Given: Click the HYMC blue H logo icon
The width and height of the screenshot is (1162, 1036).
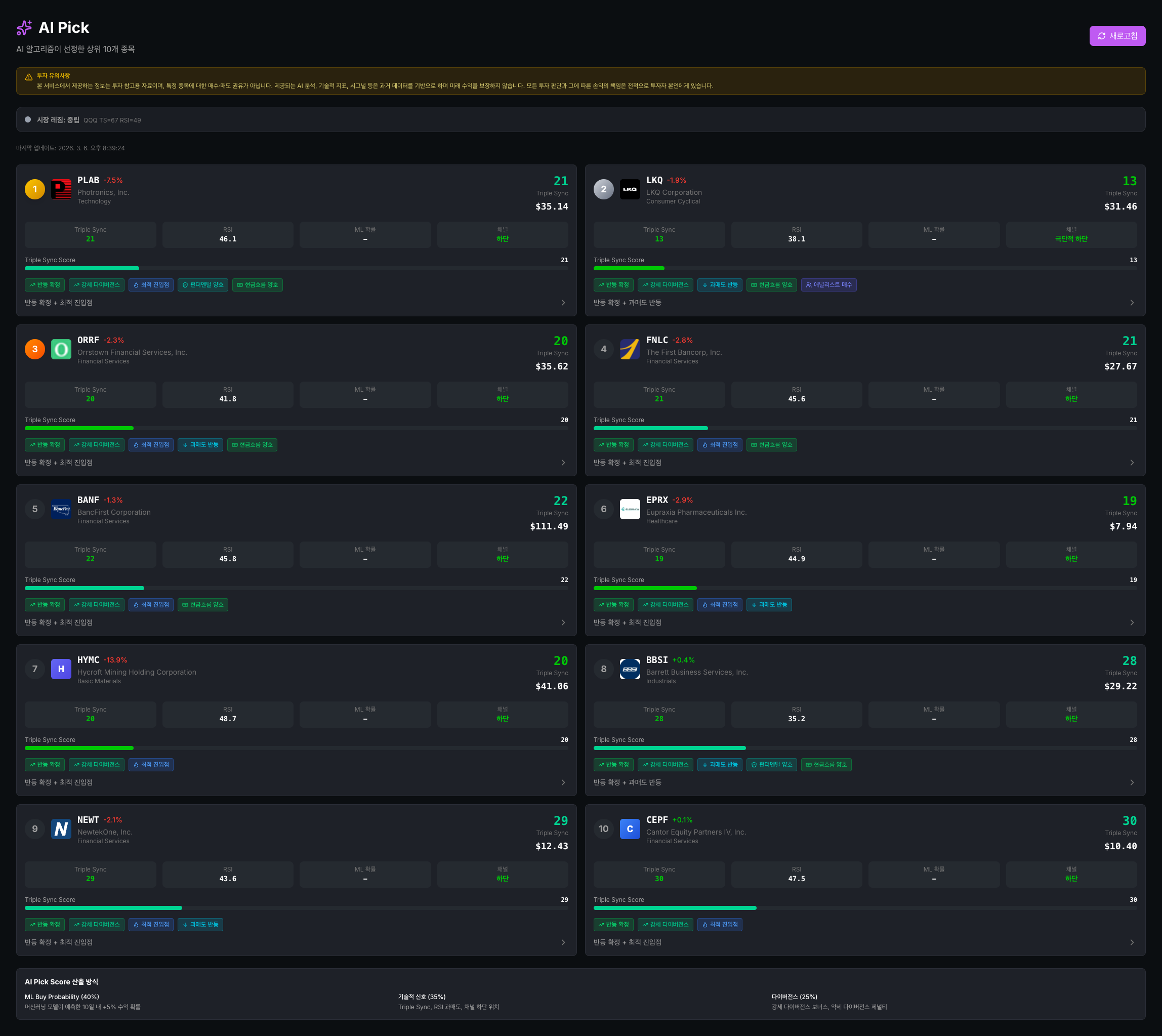Looking at the screenshot, I should (61, 669).
